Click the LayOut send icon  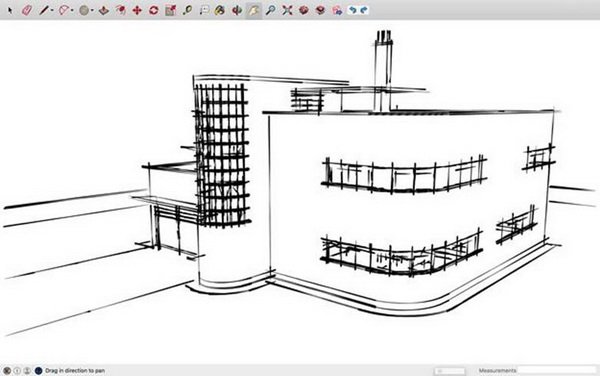click(x=337, y=10)
